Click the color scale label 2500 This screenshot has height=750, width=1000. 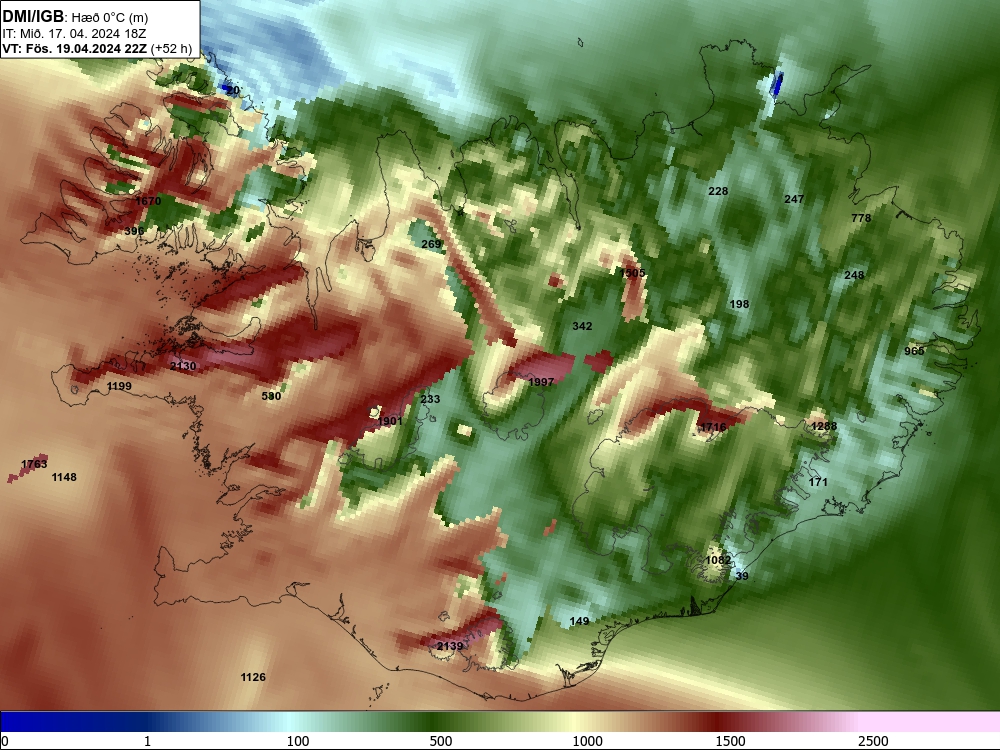[873, 741]
